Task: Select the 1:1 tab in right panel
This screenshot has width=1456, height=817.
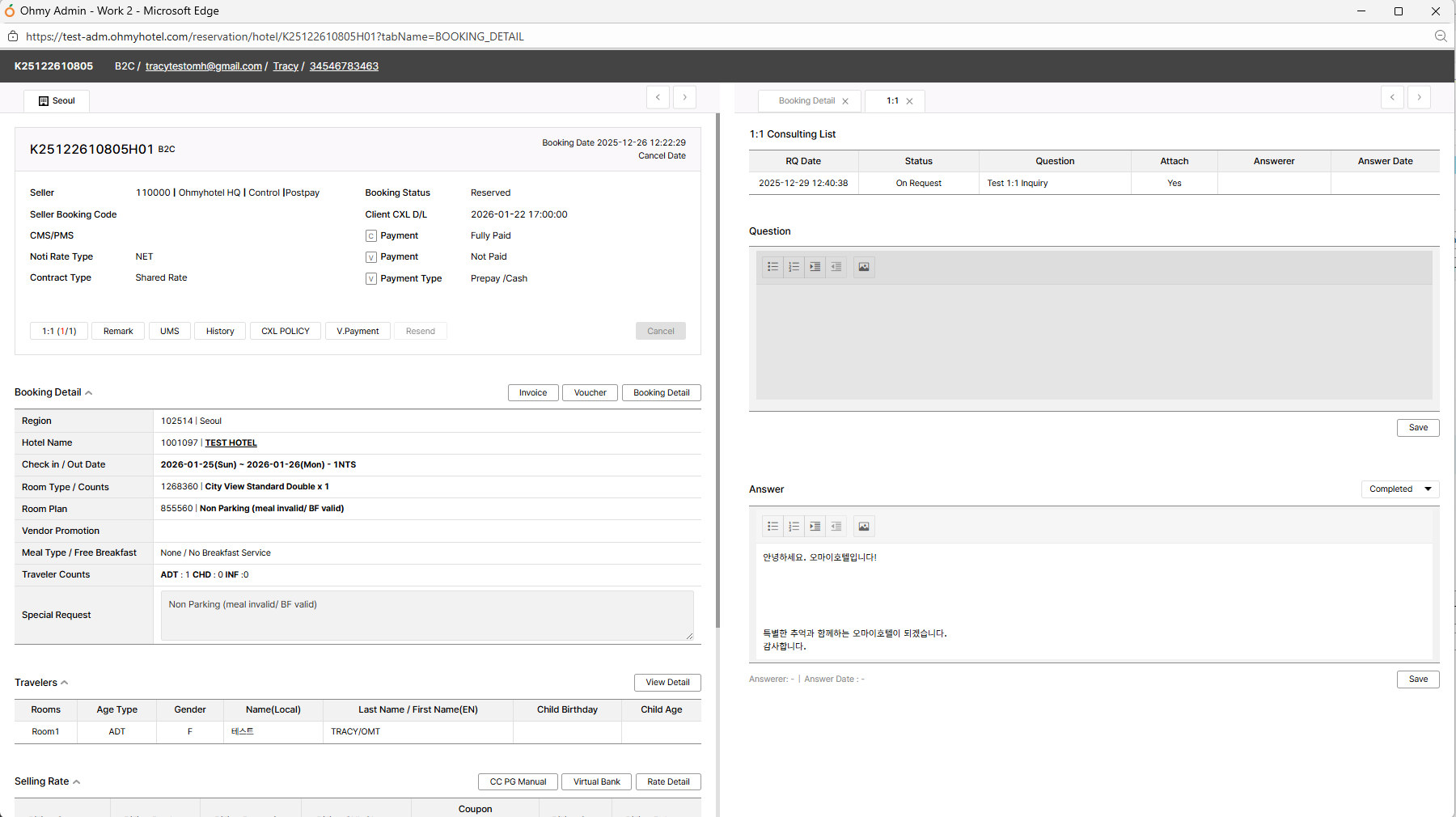Action: click(892, 101)
